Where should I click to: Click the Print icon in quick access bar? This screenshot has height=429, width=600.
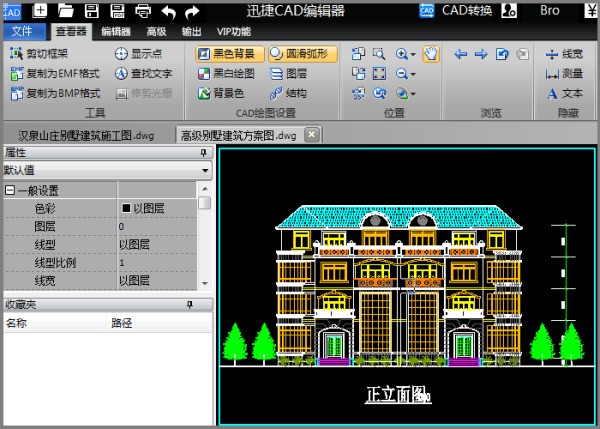143,11
